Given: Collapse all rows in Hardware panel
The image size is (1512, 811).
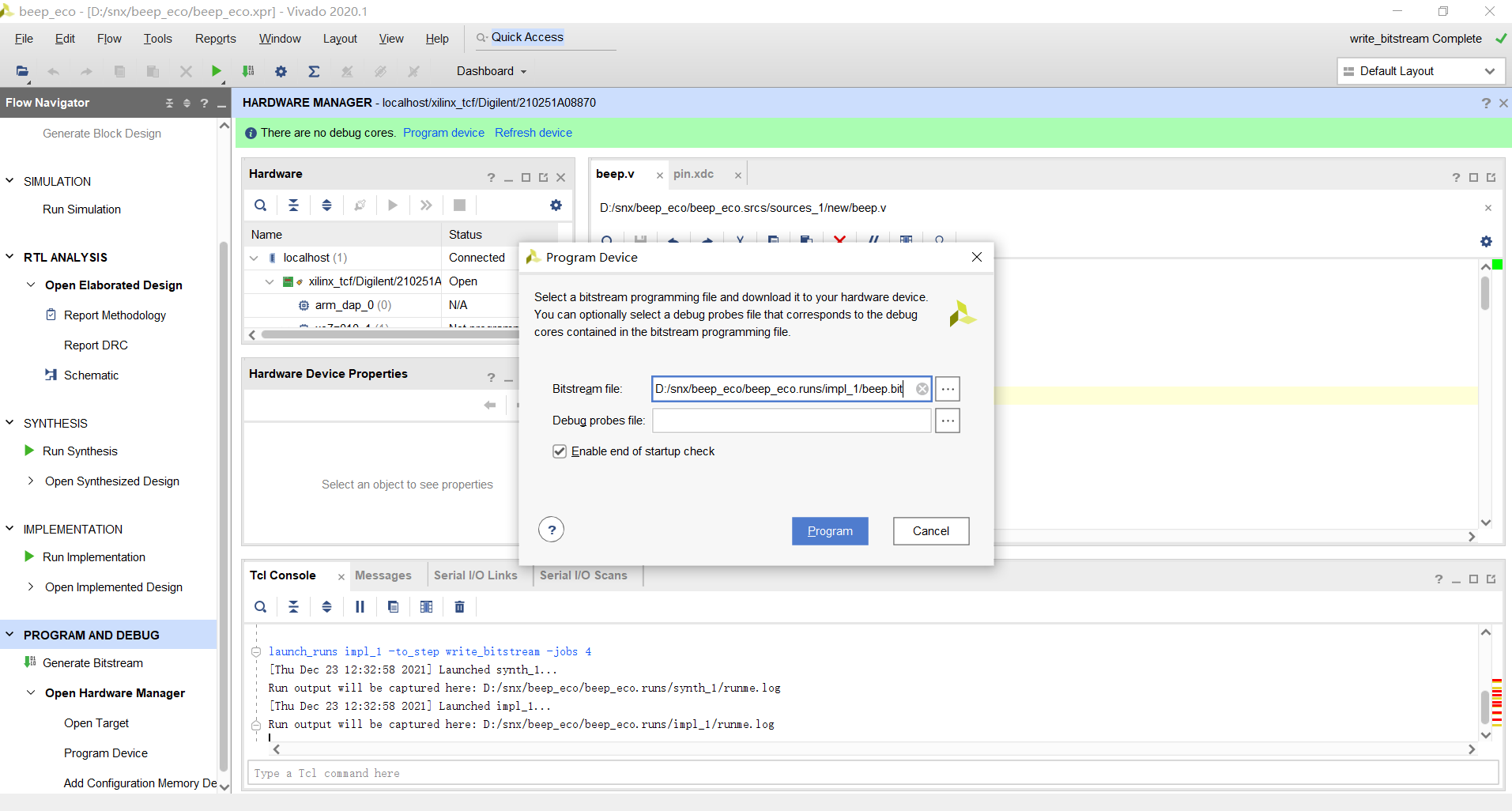Looking at the screenshot, I should (293, 206).
